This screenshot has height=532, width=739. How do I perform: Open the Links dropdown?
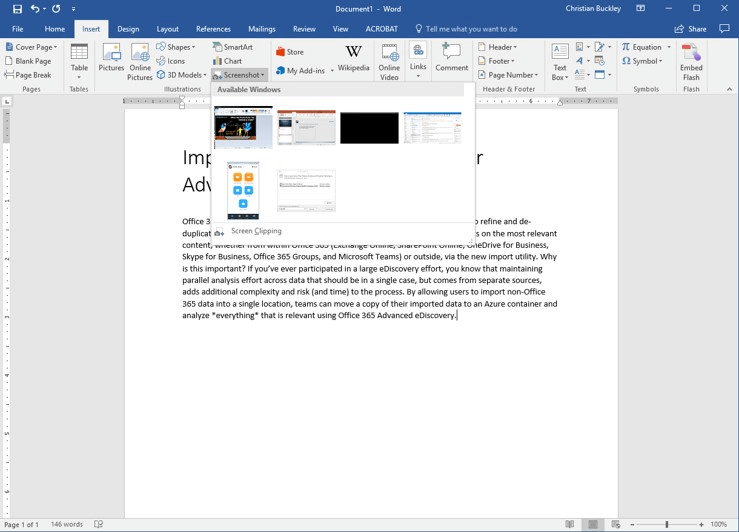click(418, 62)
